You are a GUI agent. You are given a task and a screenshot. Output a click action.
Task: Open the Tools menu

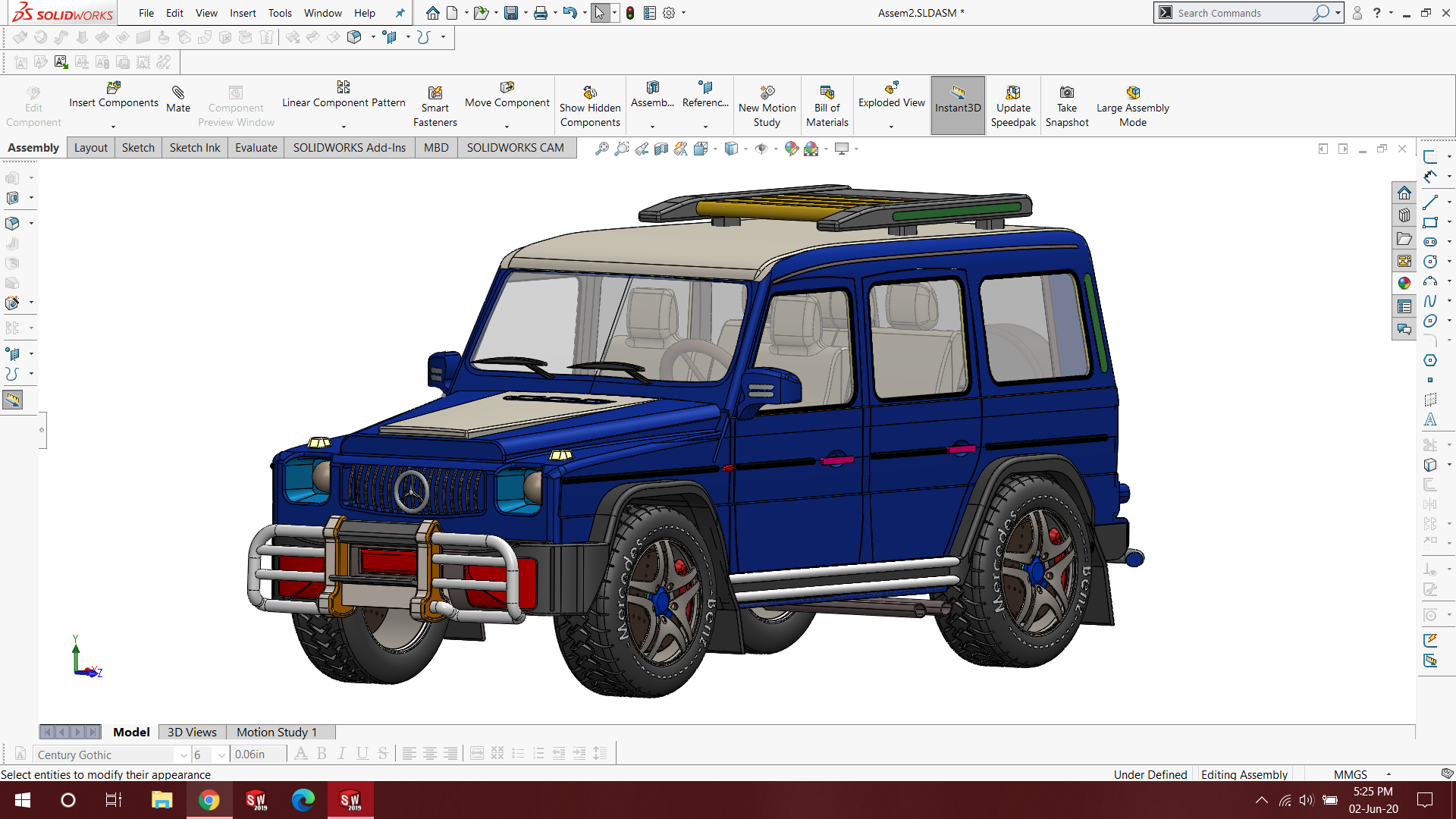[280, 13]
